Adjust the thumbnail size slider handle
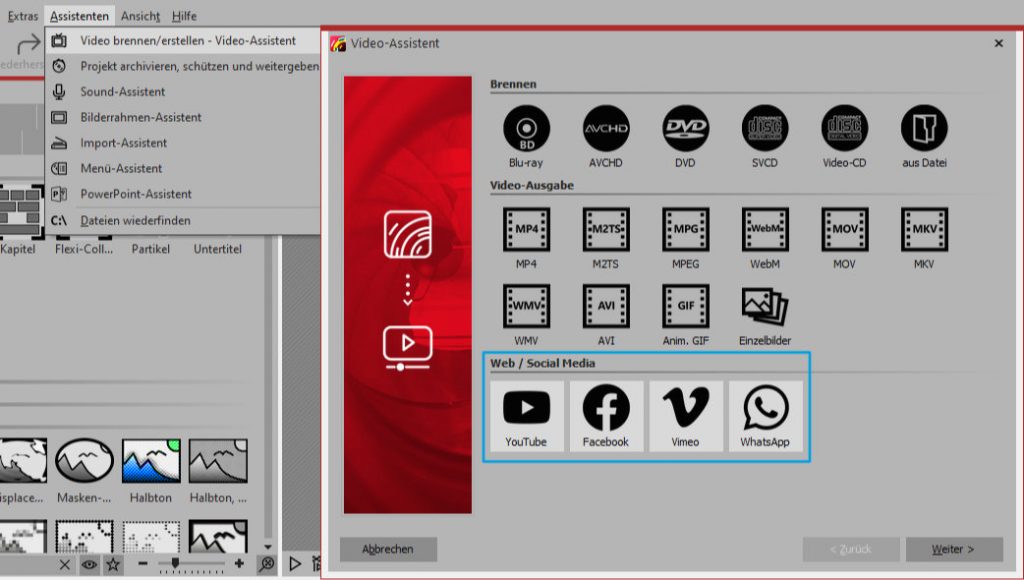The image size is (1024, 580). 176,564
